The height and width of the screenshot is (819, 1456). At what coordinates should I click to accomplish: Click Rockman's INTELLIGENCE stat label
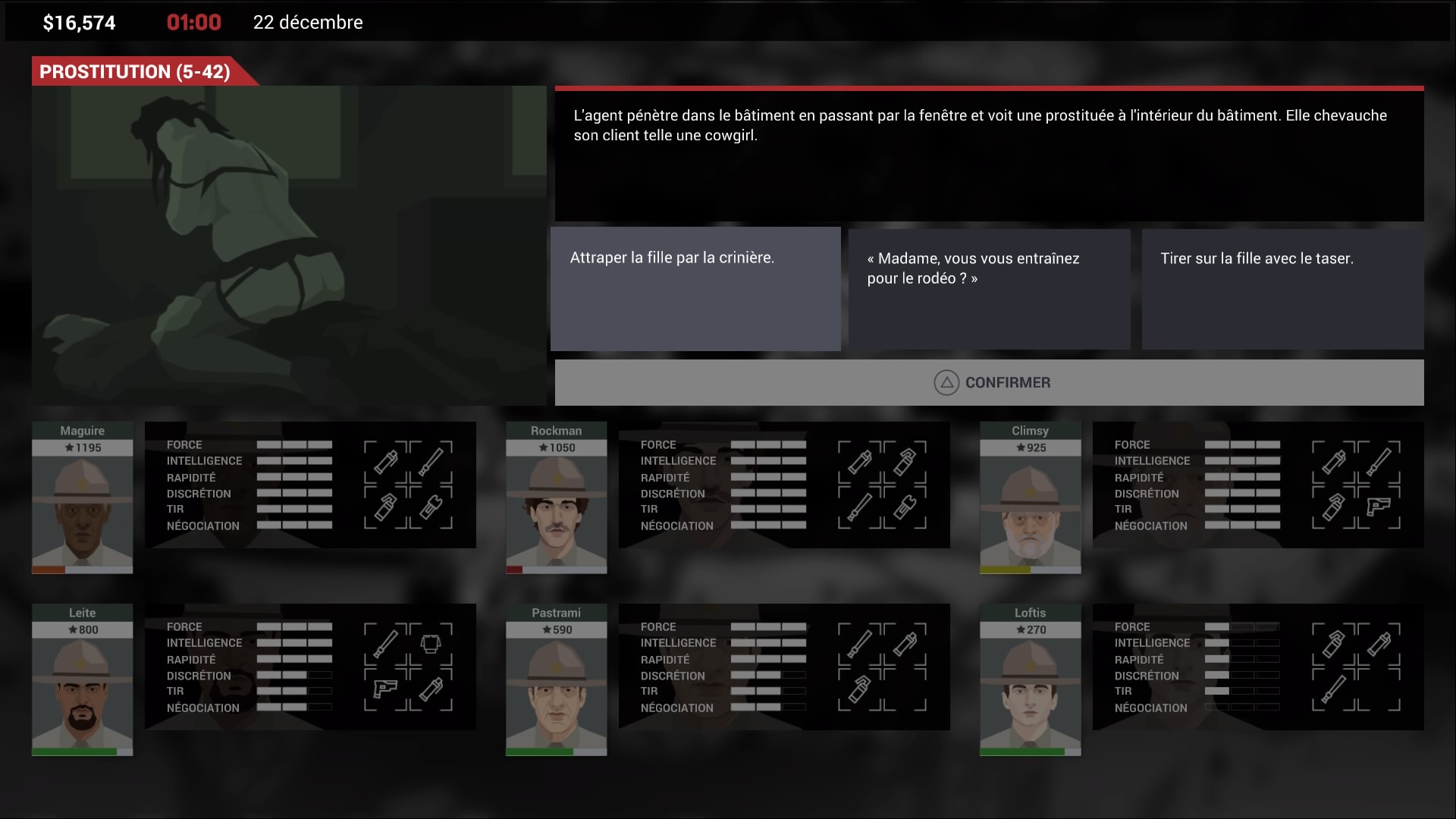(x=678, y=460)
